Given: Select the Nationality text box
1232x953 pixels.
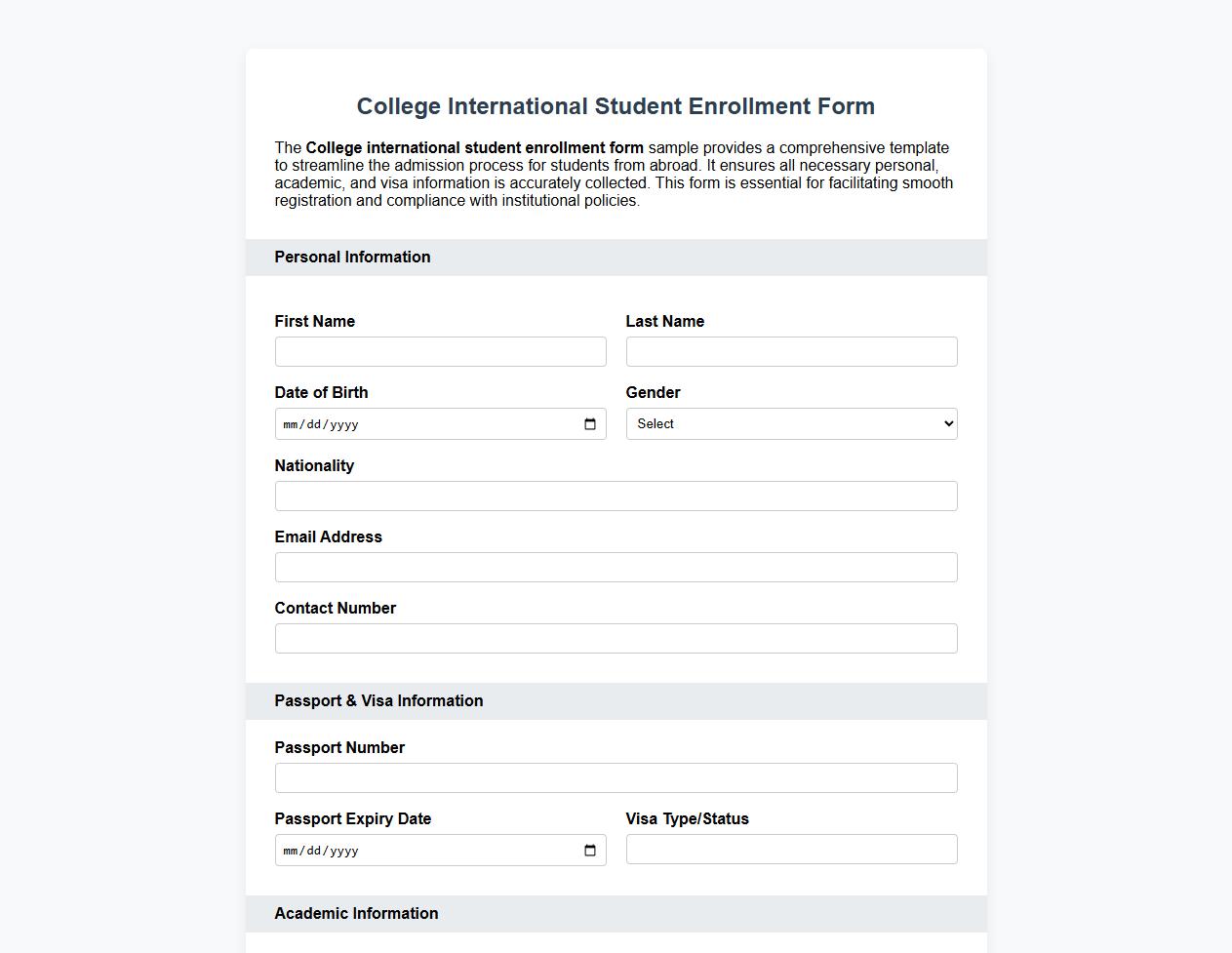Looking at the screenshot, I should [616, 496].
